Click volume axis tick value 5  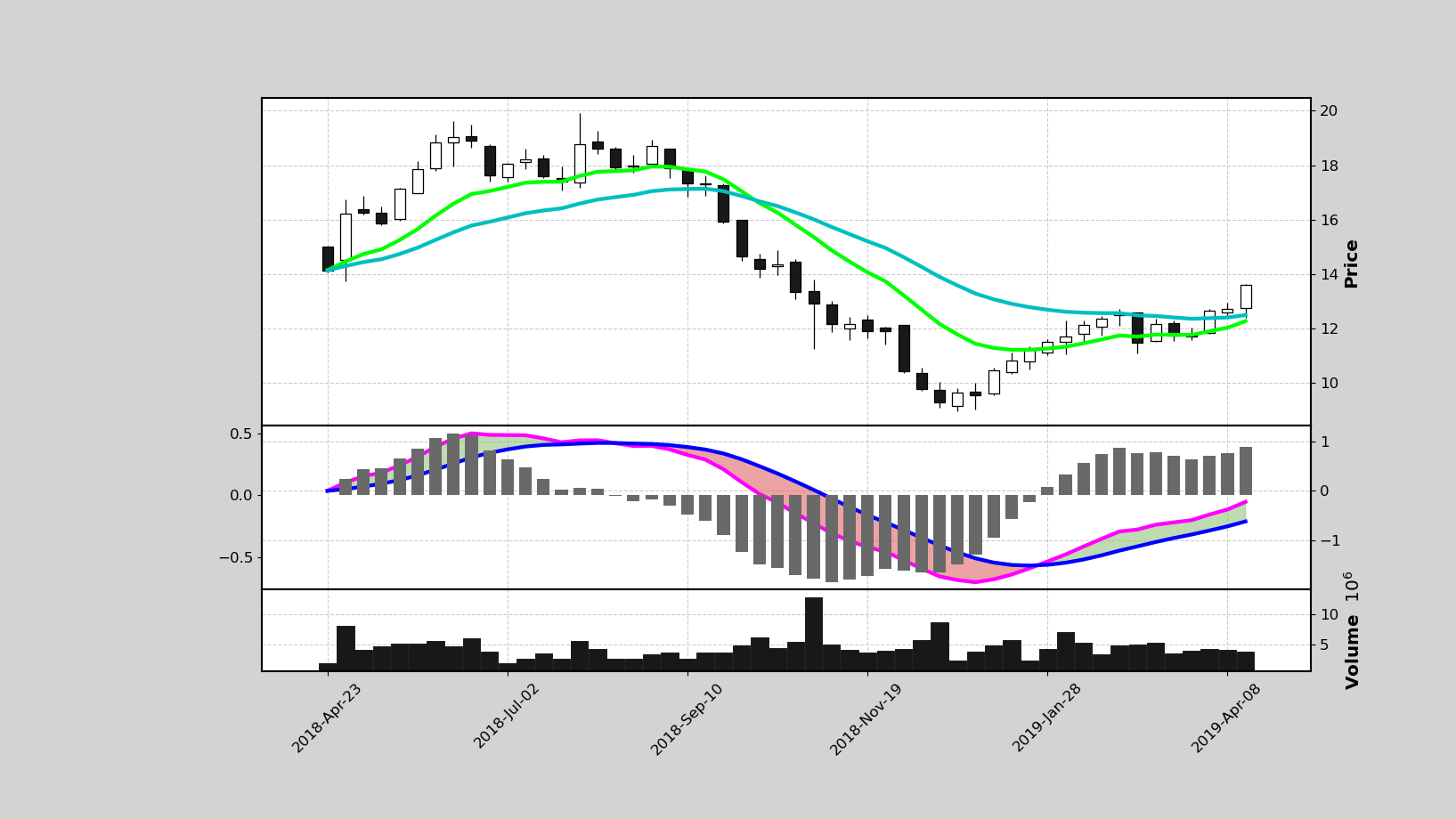pos(1323,645)
